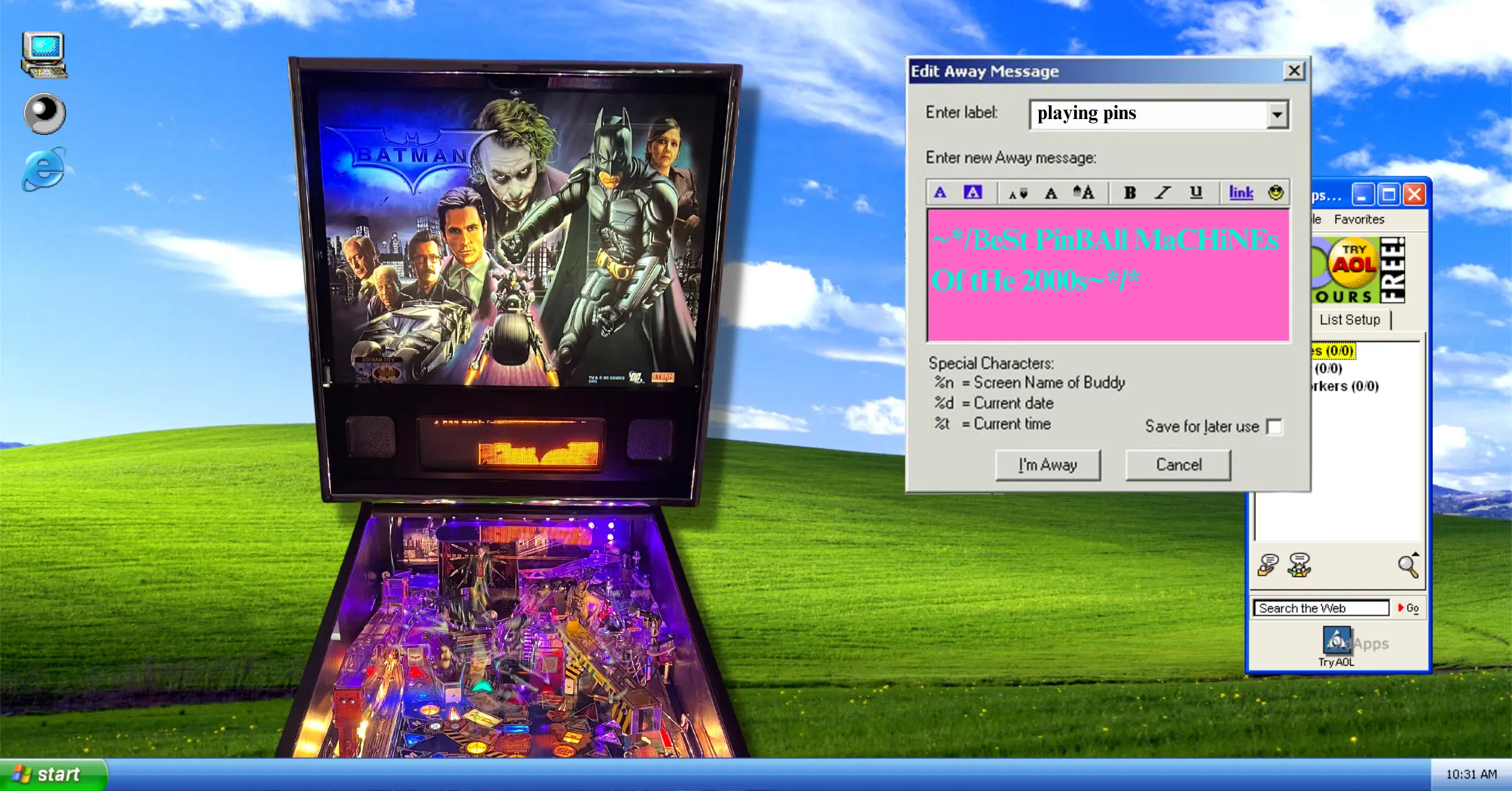Open the Enter label dropdown
Viewport: 1512px width, 791px height.
(x=1276, y=114)
